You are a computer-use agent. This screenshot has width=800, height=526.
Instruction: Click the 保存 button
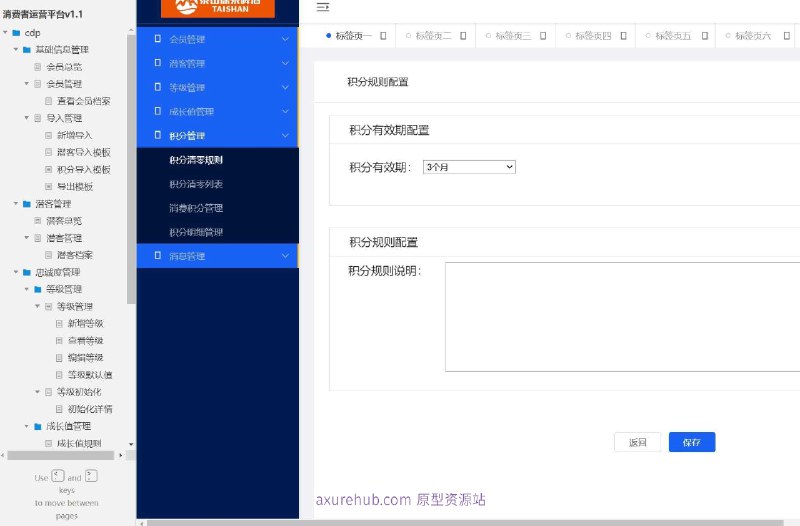692,442
